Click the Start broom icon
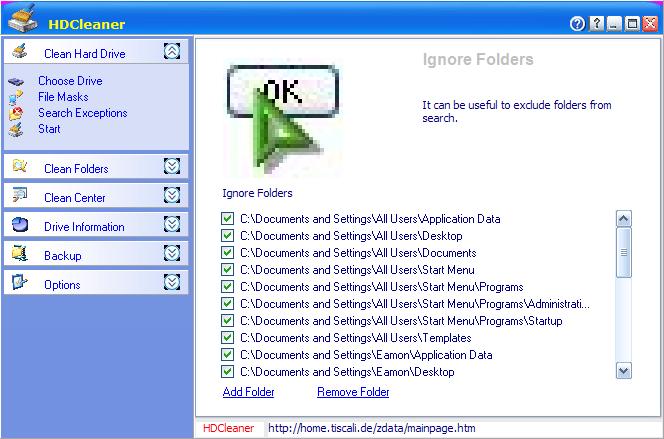Screen dimensions: 664x439 tap(16, 130)
